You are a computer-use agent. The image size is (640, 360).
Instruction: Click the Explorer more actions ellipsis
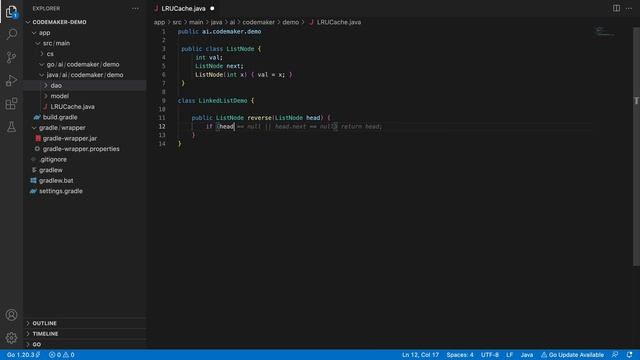[135, 9]
